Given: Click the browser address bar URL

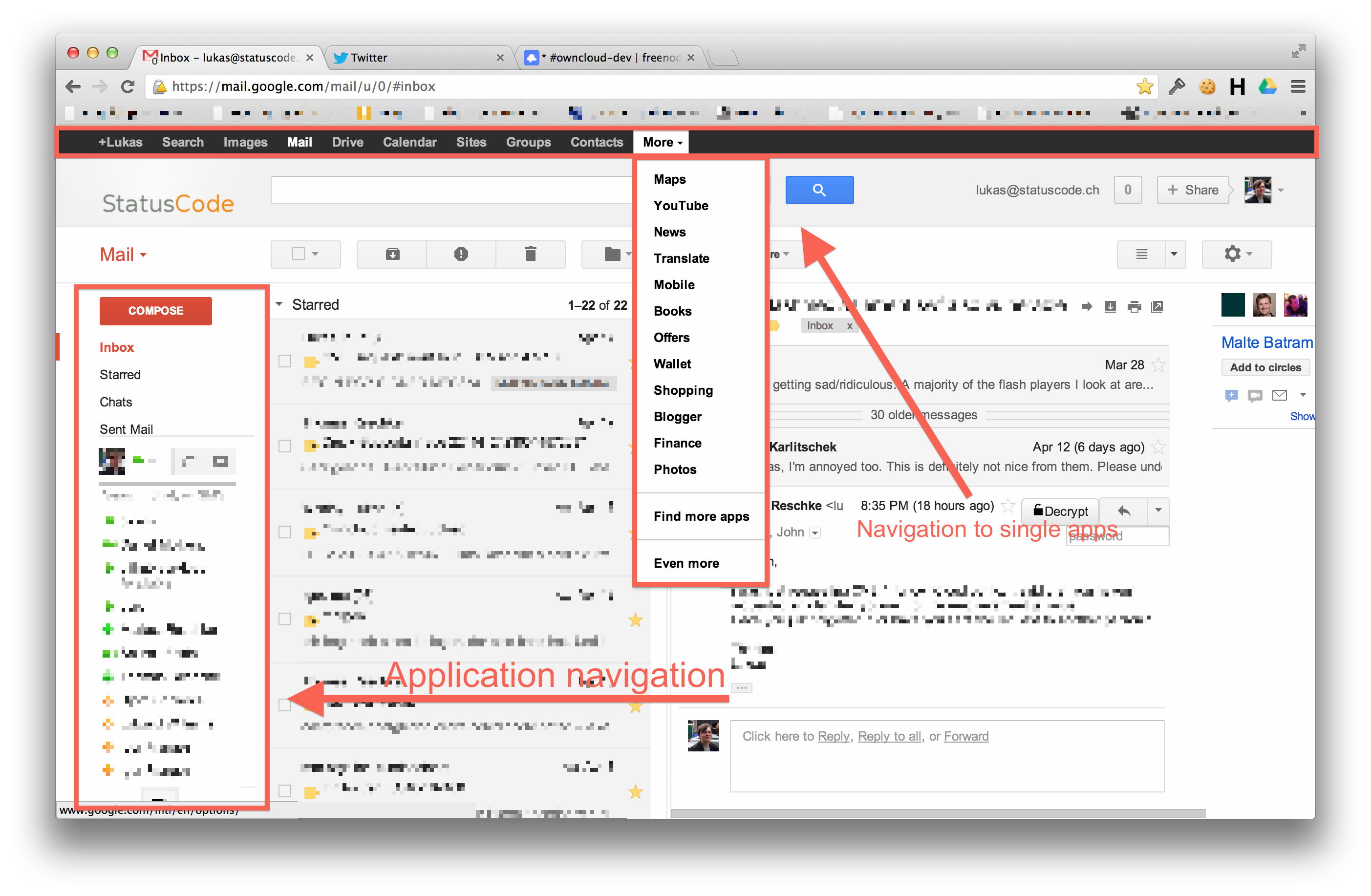Looking at the screenshot, I should tap(303, 86).
